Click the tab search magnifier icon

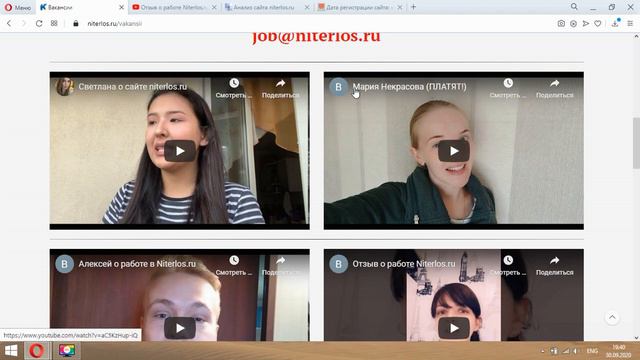point(574,7)
